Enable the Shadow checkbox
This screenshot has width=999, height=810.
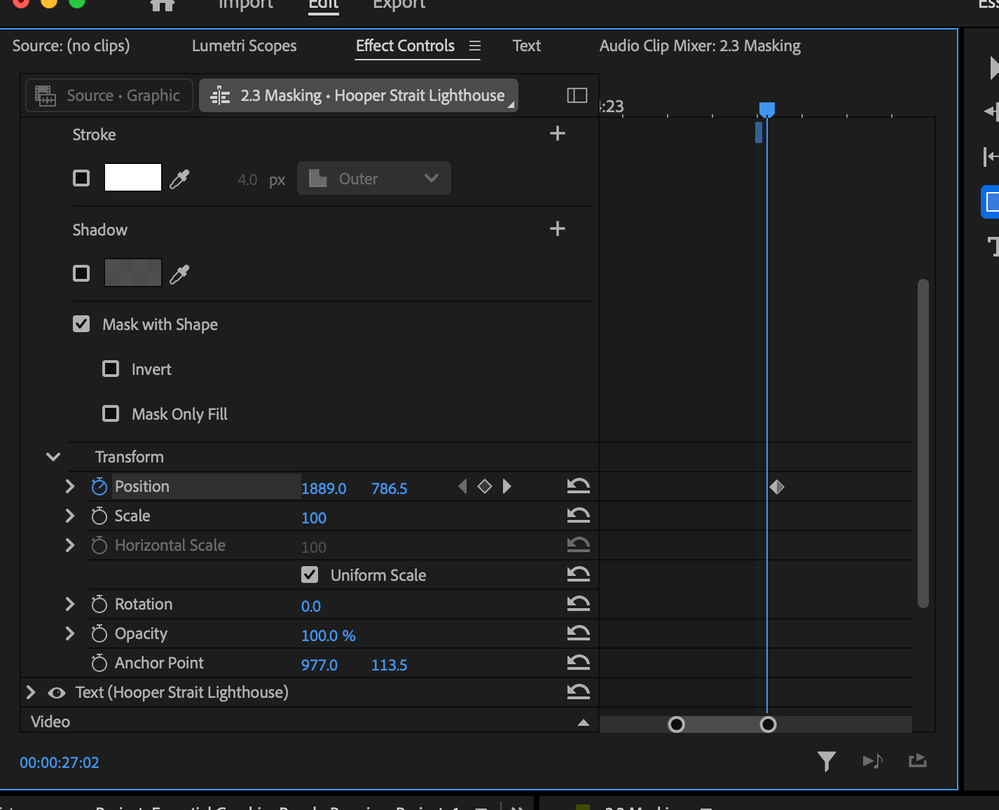point(81,273)
